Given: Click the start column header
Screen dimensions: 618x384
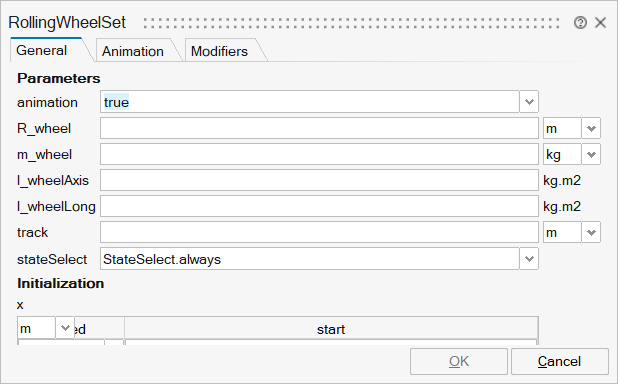Looking at the screenshot, I should [x=331, y=329].
